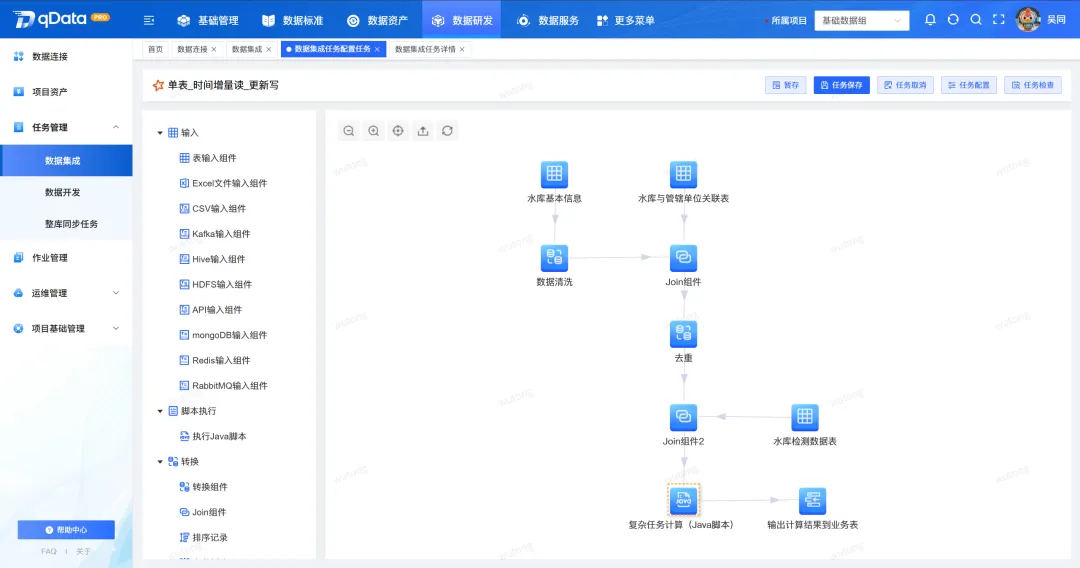Click the refresh canvas icon

[448, 131]
